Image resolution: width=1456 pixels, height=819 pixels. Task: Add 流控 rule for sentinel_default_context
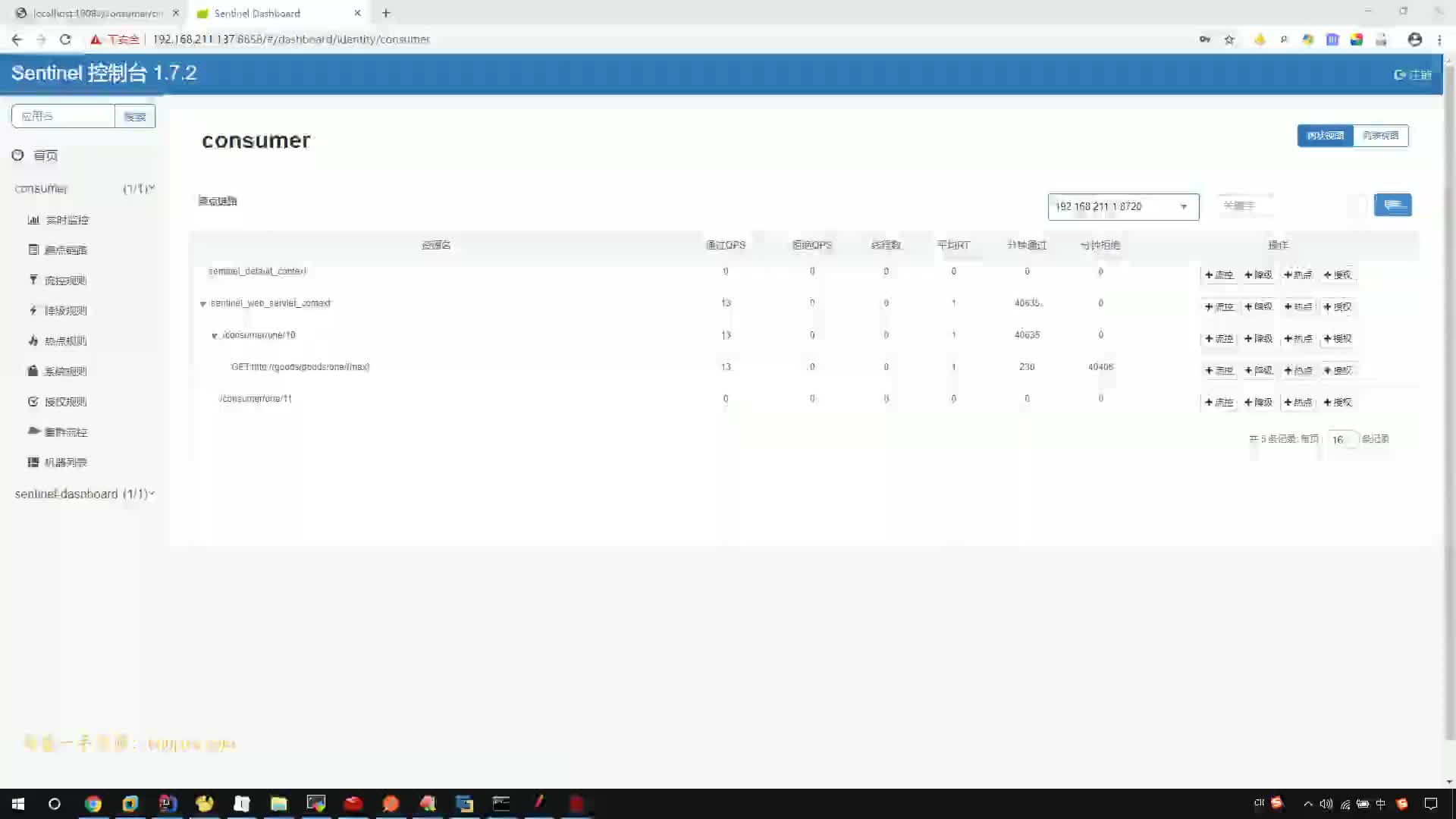tap(1219, 275)
